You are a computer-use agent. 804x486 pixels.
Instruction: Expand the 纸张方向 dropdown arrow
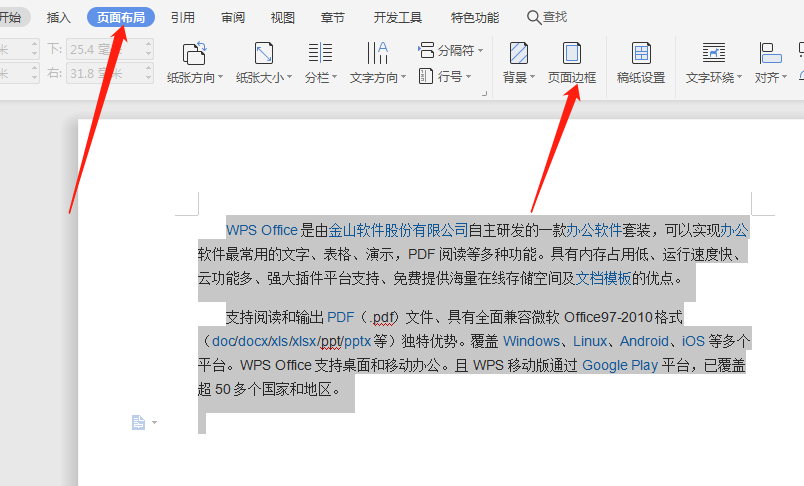(x=220, y=77)
